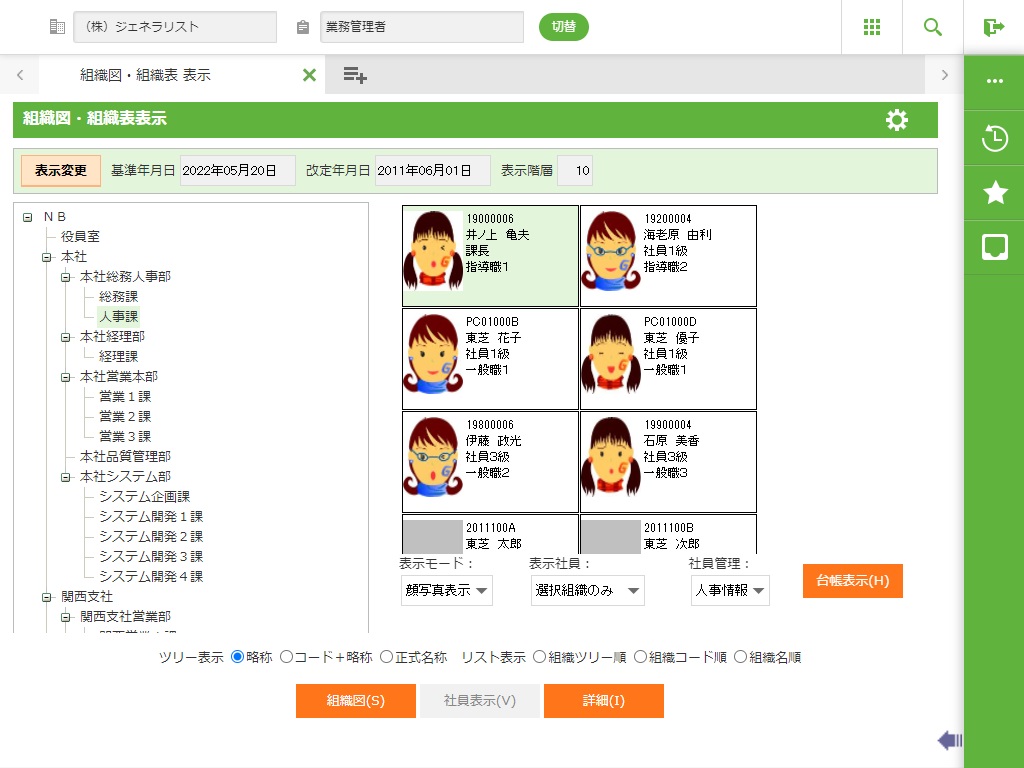Open history clock in sidebar
This screenshot has width=1024, height=768.
point(995,138)
